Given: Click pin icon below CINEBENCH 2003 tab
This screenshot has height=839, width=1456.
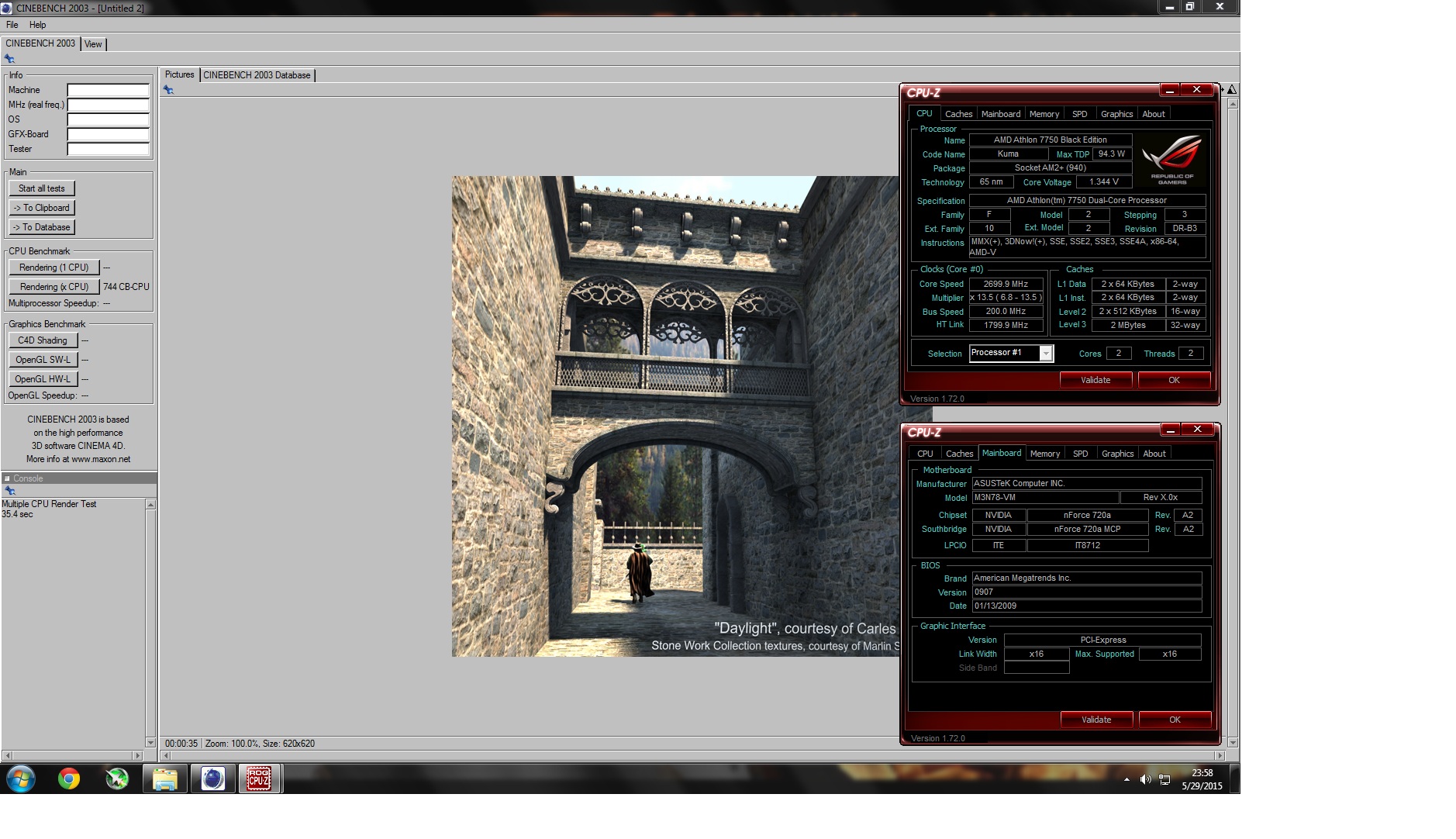Looking at the screenshot, I should [x=9, y=59].
